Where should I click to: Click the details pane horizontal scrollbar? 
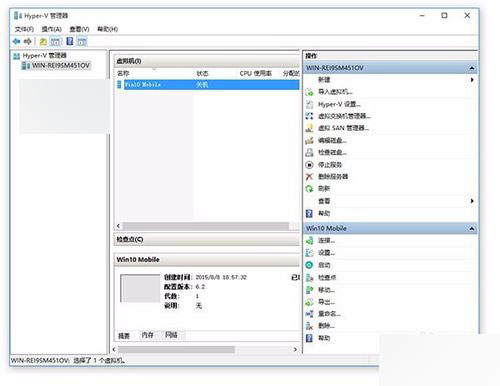[176, 349]
